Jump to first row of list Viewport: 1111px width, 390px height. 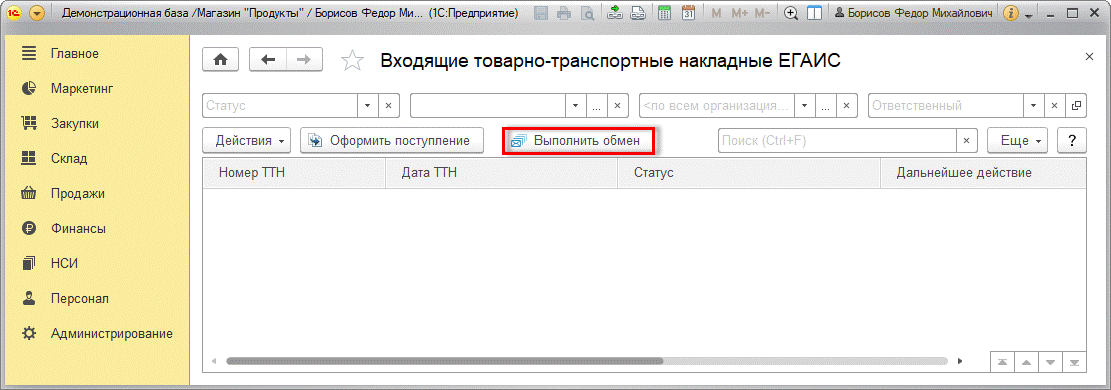[1002, 362]
